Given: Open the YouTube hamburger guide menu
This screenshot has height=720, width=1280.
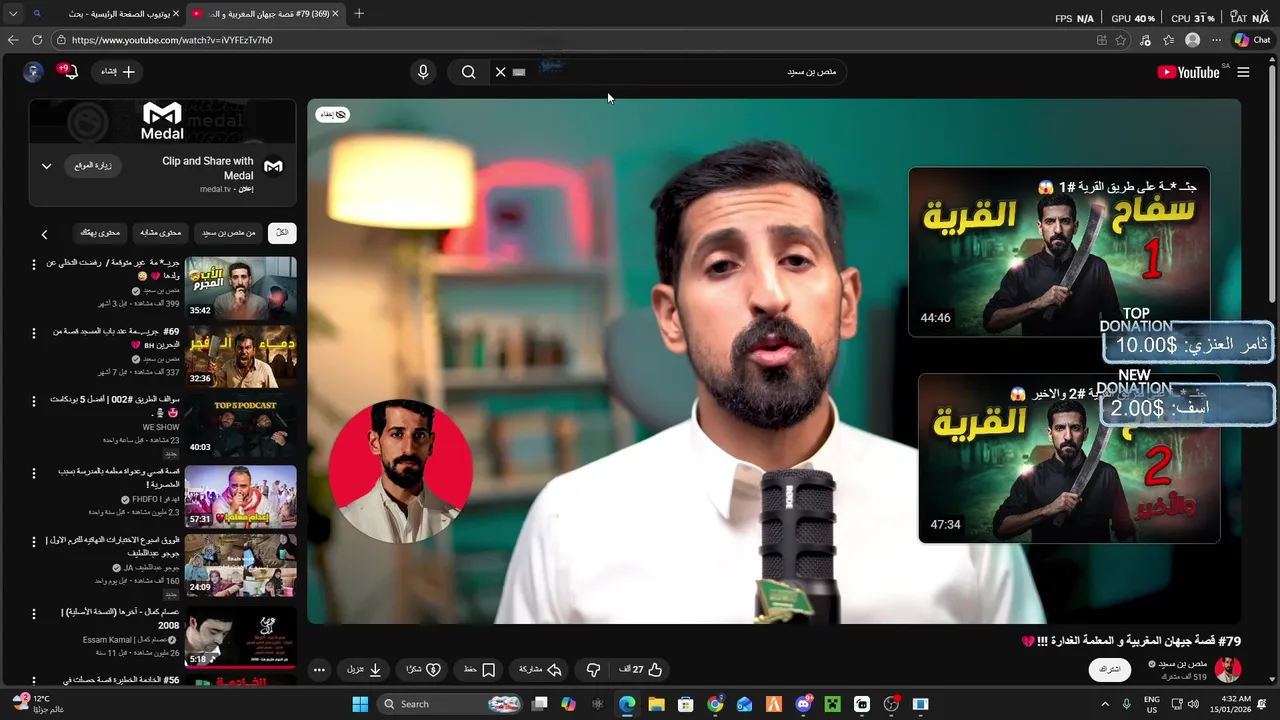Looking at the screenshot, I should [x=1243, y=72].
